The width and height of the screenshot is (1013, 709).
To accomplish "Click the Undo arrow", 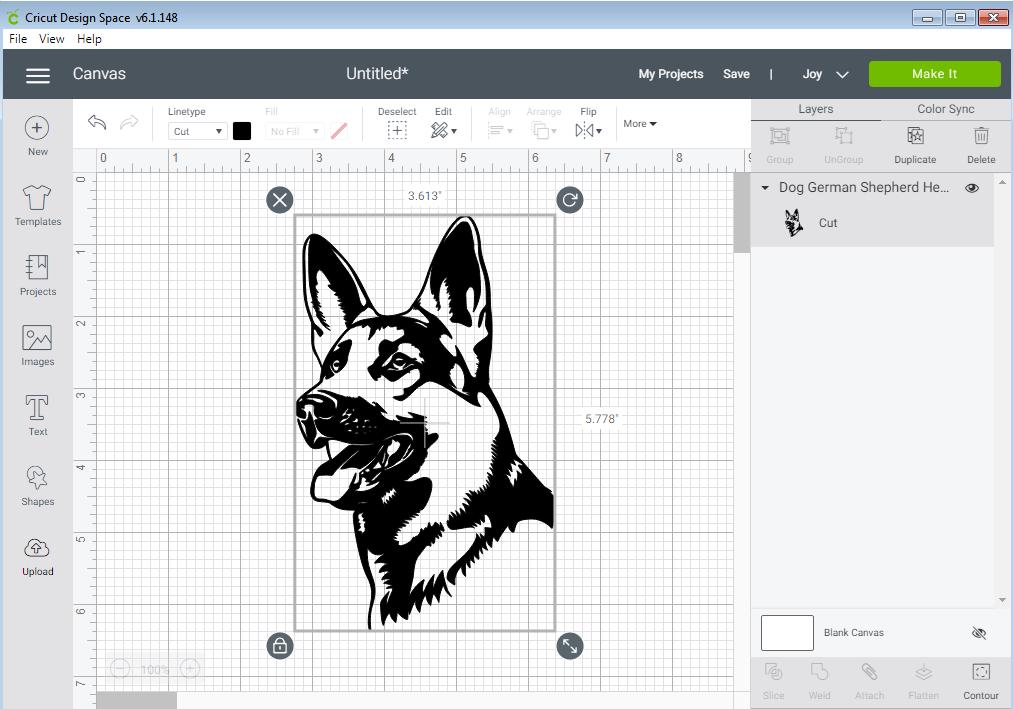I will pos(96,121).
